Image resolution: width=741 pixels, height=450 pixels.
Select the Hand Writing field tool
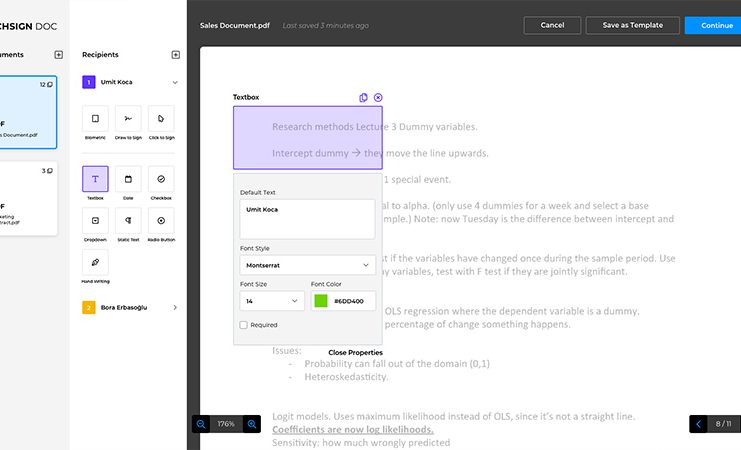click(x=95, y=262)
